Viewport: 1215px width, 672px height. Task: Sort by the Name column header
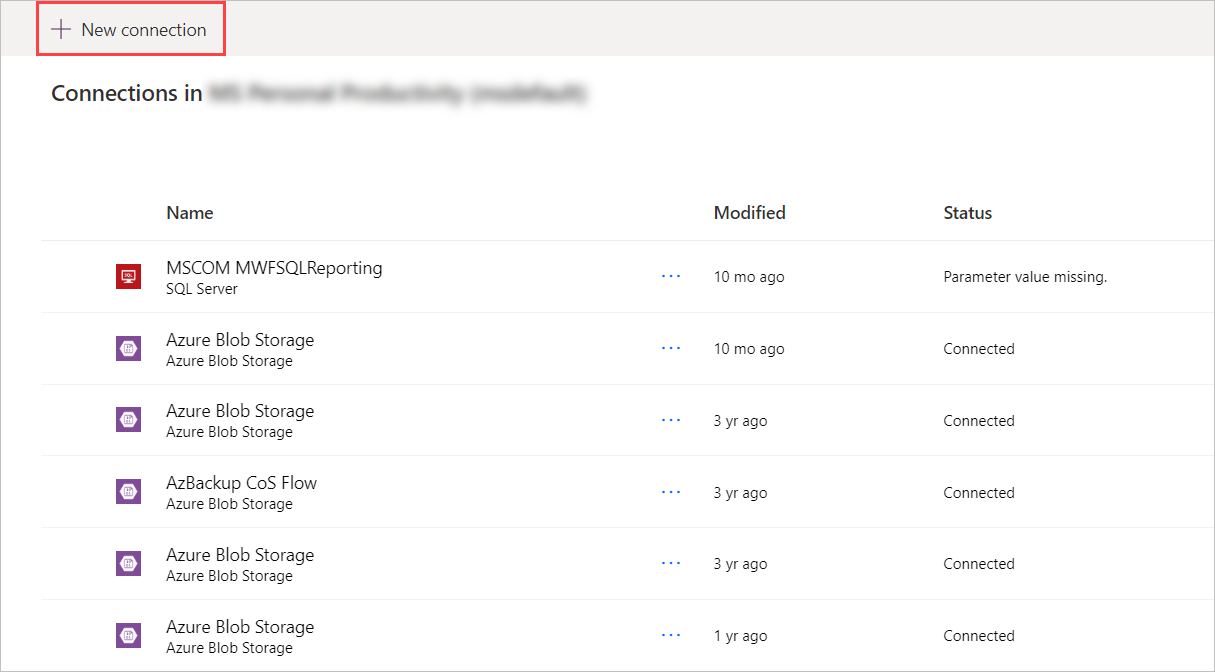click(x=190, y=213)
